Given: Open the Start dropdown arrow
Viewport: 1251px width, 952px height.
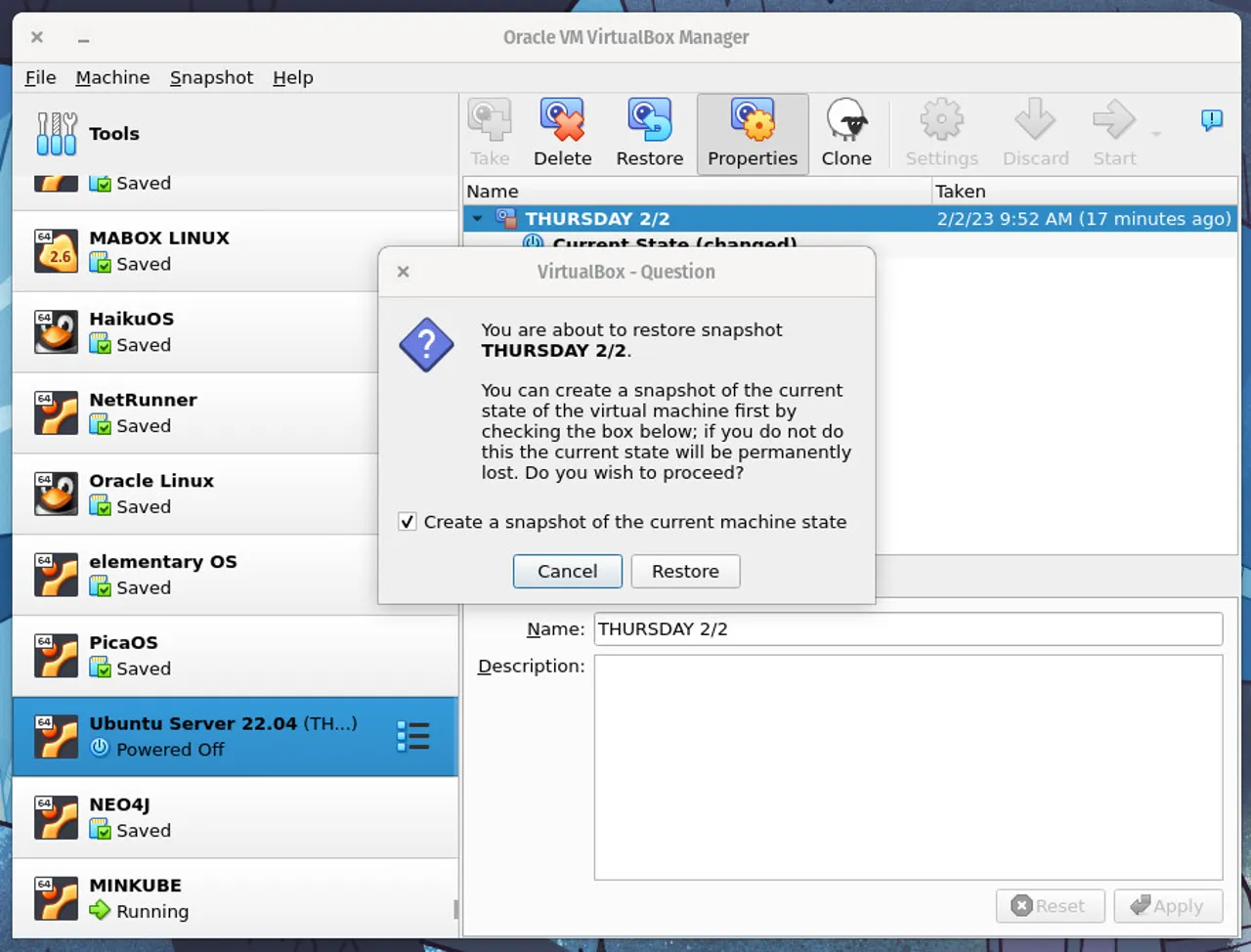Looking at the screenshot, I should click(x=1156, y=134).
